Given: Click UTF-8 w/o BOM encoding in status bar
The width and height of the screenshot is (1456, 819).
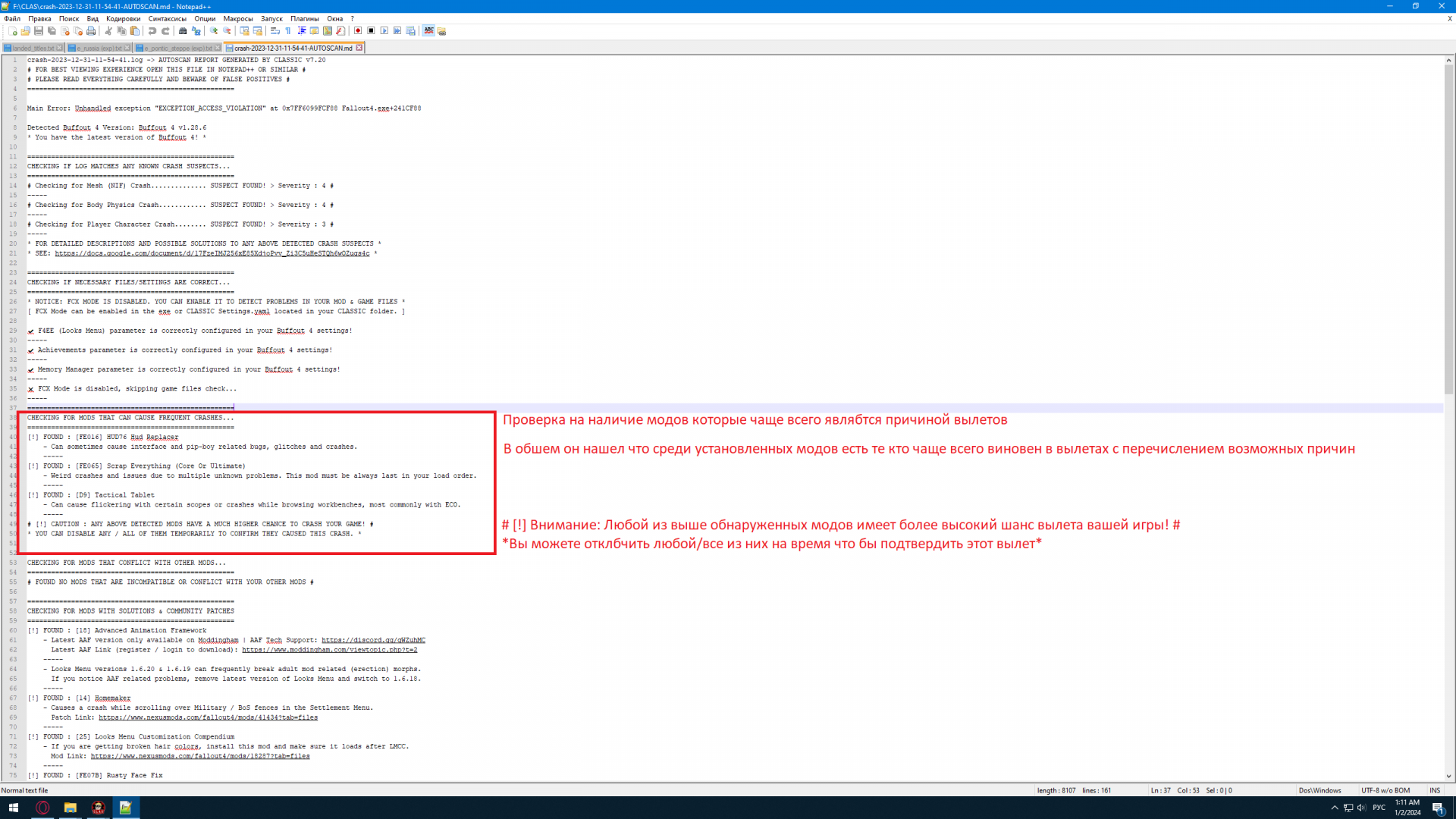Looking at the screenshot, I should [x=1385, y=790].
